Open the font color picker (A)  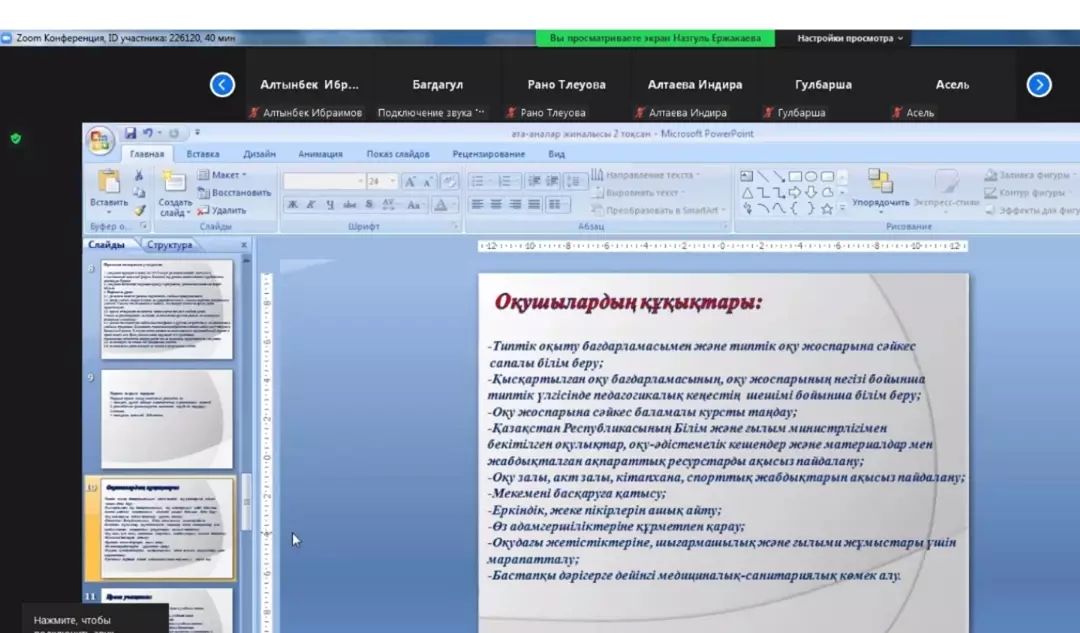pos(442,205)
